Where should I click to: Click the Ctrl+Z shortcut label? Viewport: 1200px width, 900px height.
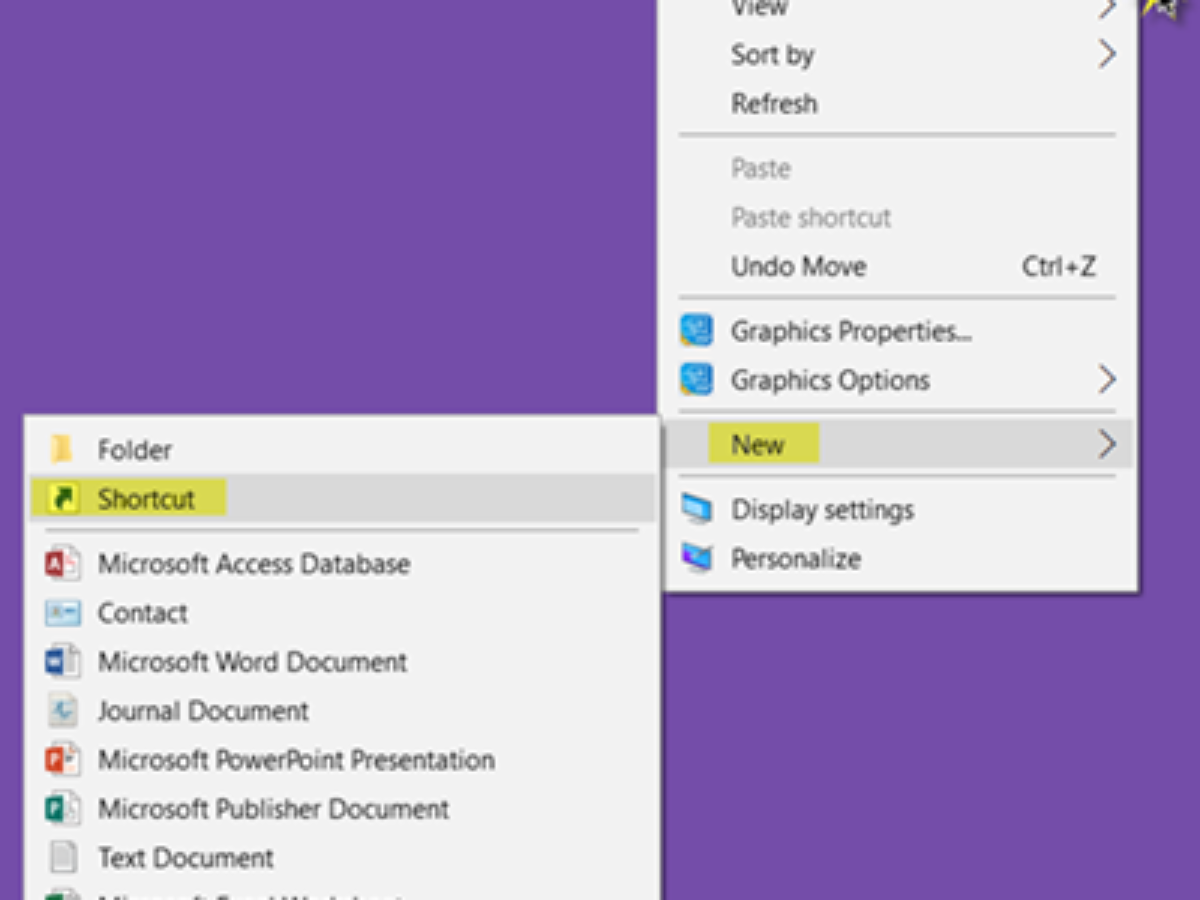point(1059,267)
